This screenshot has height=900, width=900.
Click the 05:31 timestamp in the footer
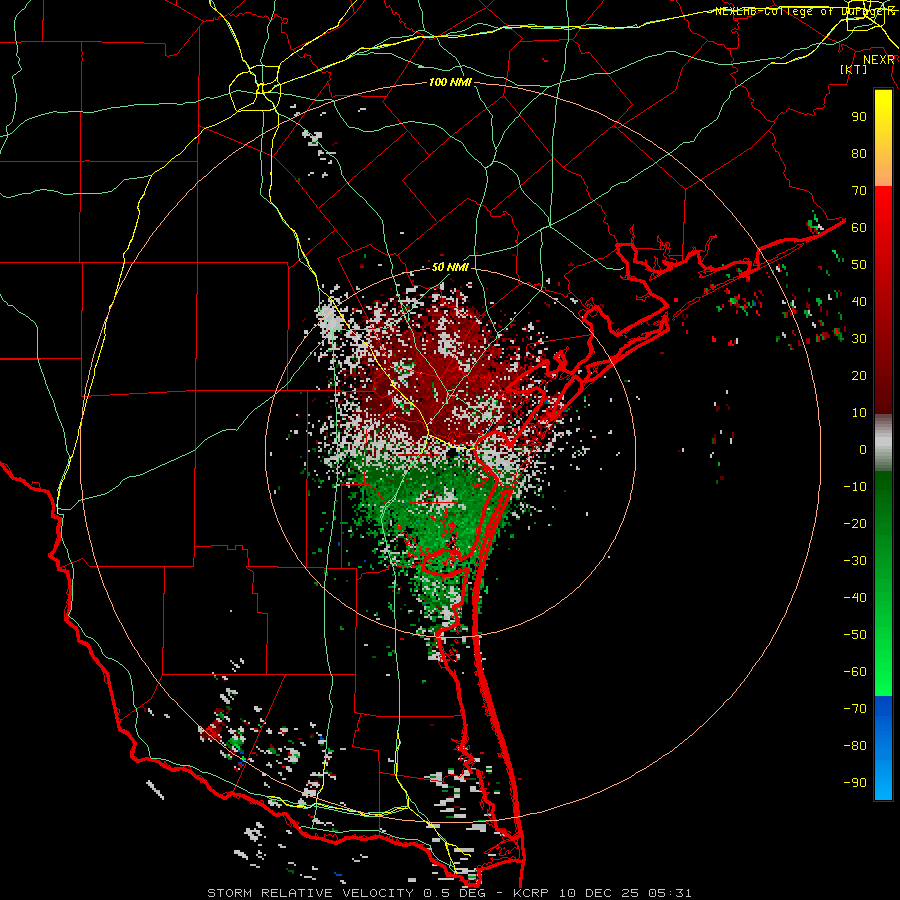pyautogui.click(x=670, y=893)
